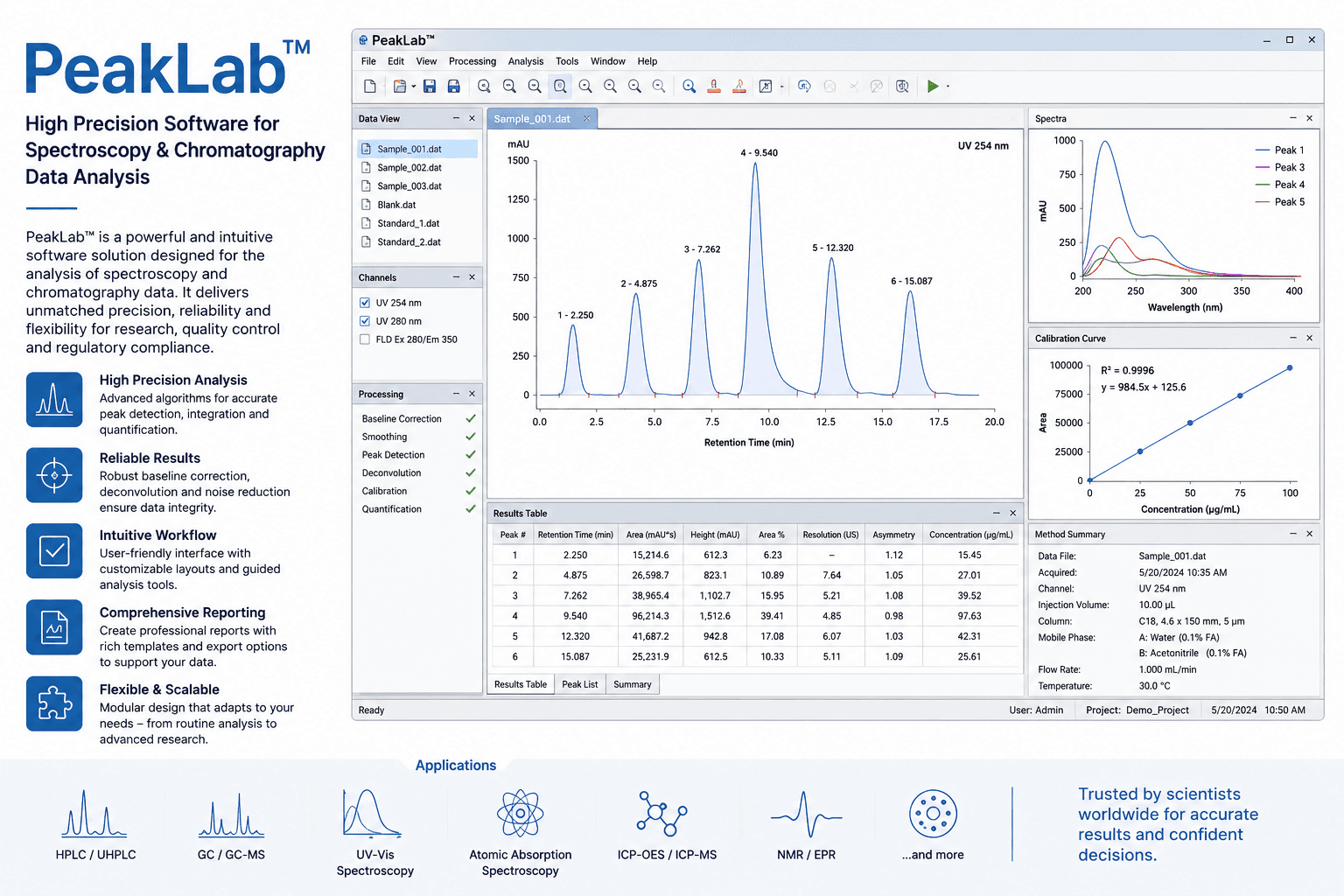Click the ICP-OES / ICP-MS molecule icon
1344x896 pixels.
point(662,814)
